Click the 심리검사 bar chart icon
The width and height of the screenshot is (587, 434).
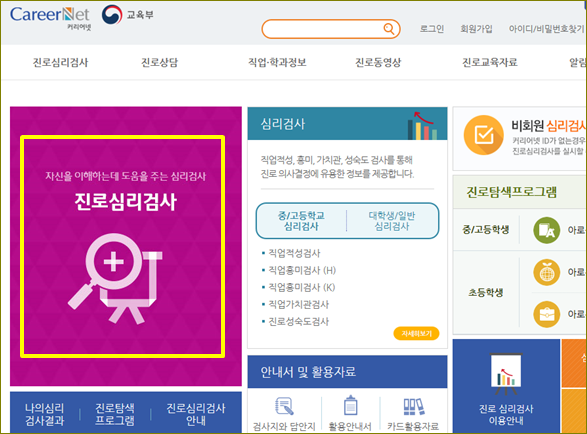[x=422, y=125]
